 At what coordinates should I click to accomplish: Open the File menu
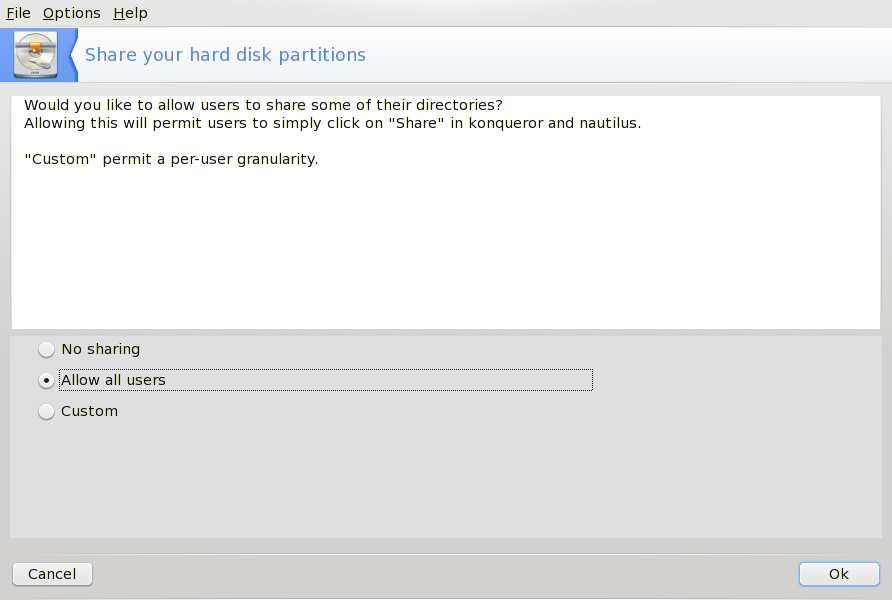pos(18,13)
